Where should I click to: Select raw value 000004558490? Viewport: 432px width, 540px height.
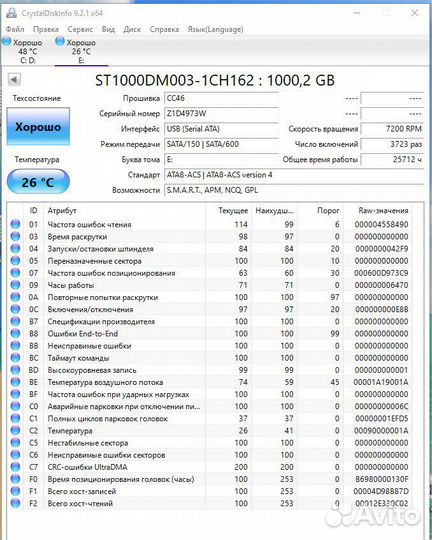point(381,225)
